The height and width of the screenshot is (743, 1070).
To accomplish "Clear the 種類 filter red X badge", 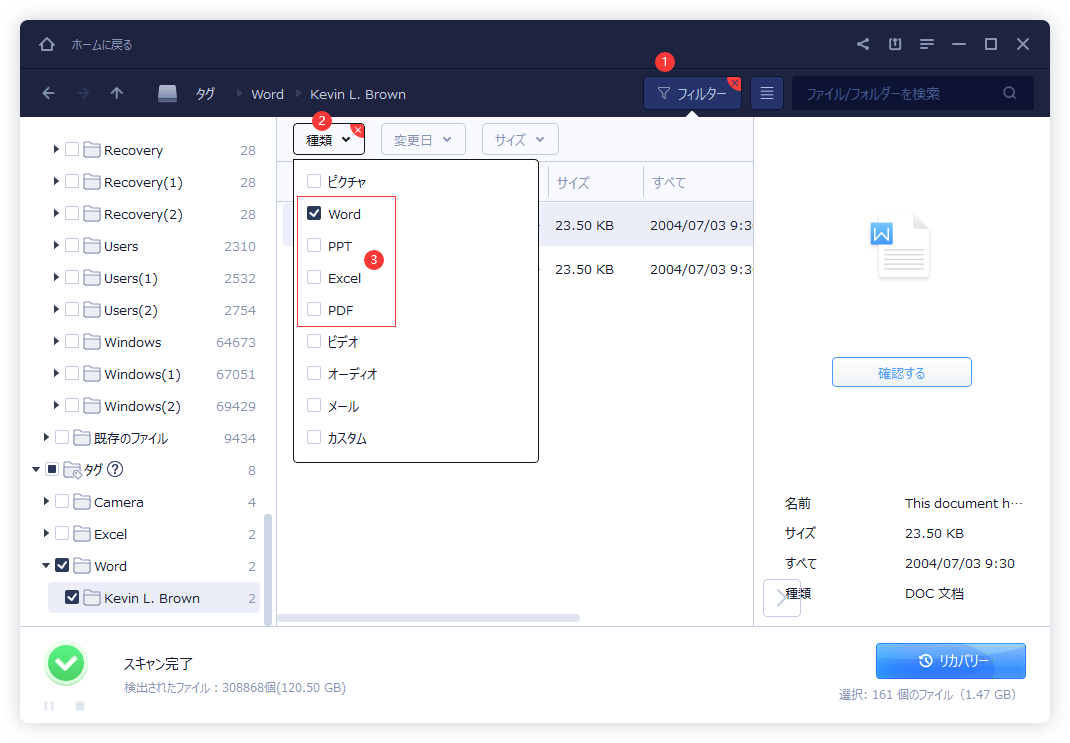I will click(x=358, y=130).
